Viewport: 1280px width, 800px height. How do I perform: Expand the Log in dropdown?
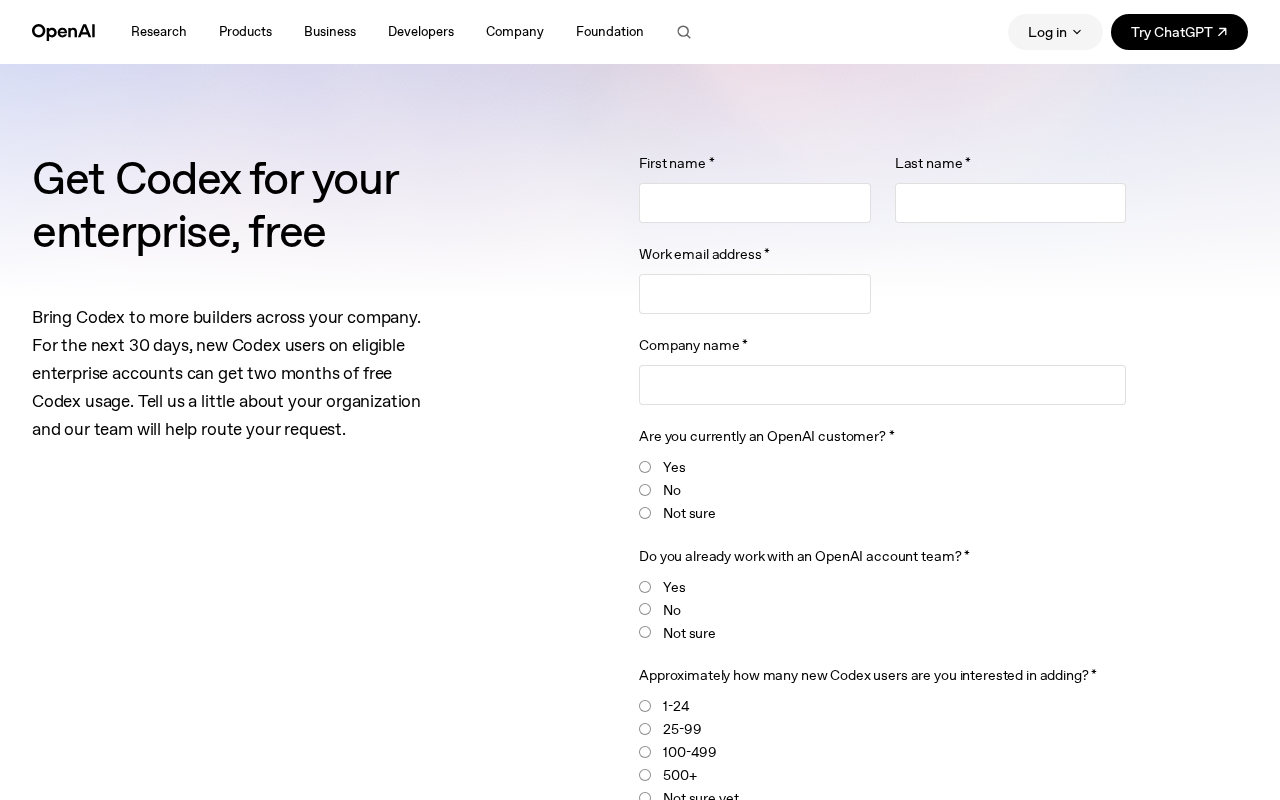[x=1055, y=32]
